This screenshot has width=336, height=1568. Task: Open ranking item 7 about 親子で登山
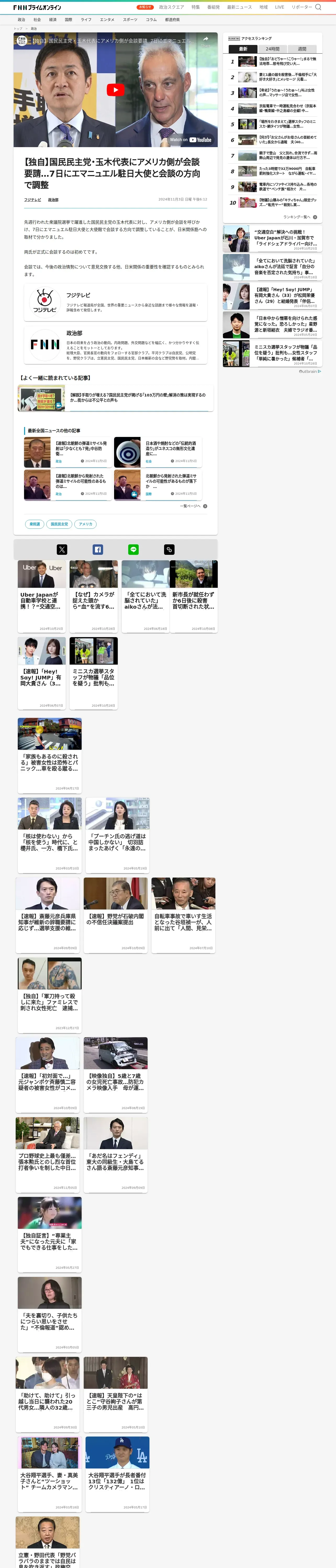[x=273, y=156]
